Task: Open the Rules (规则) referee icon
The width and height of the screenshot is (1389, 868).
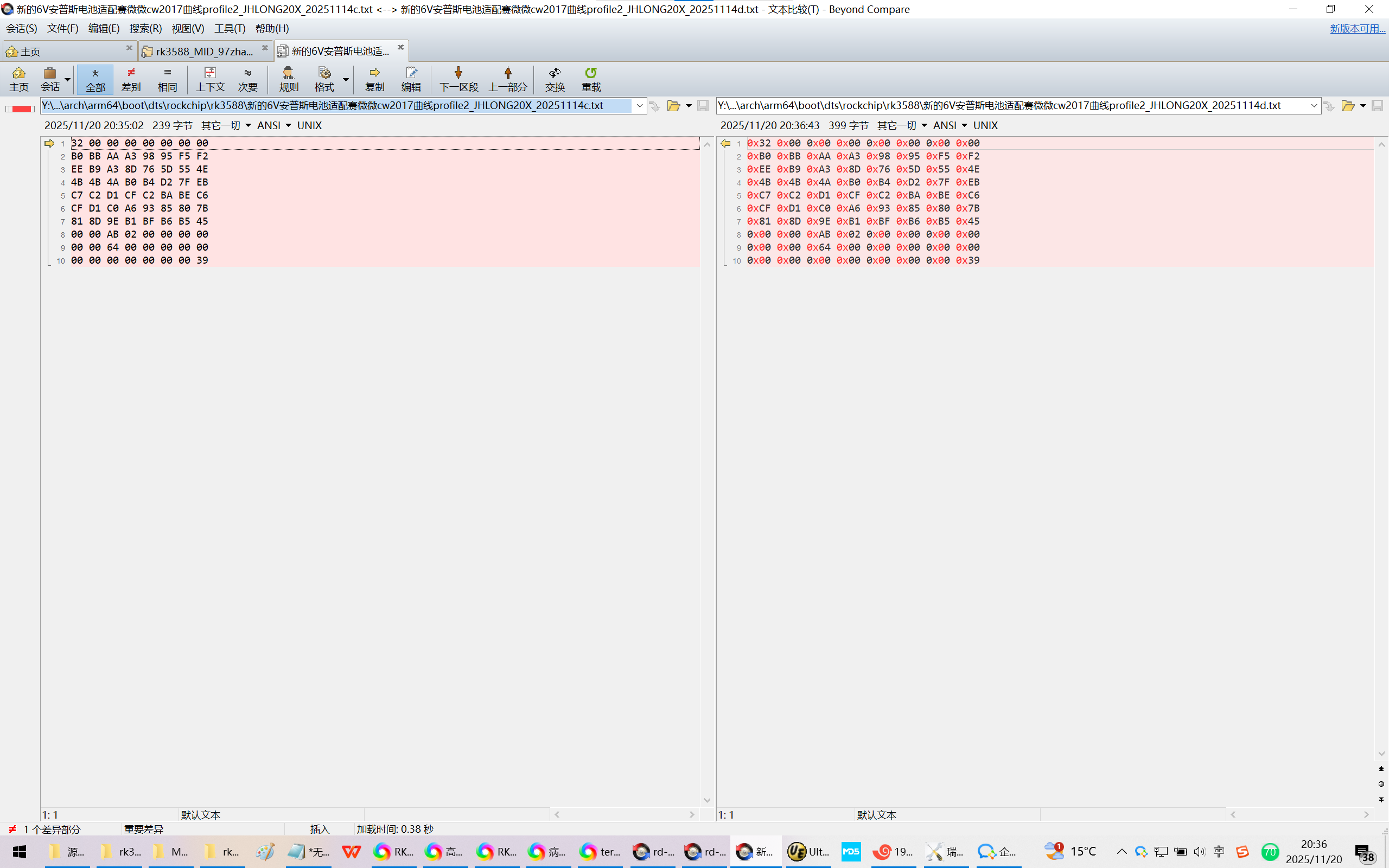Action: 288,79
